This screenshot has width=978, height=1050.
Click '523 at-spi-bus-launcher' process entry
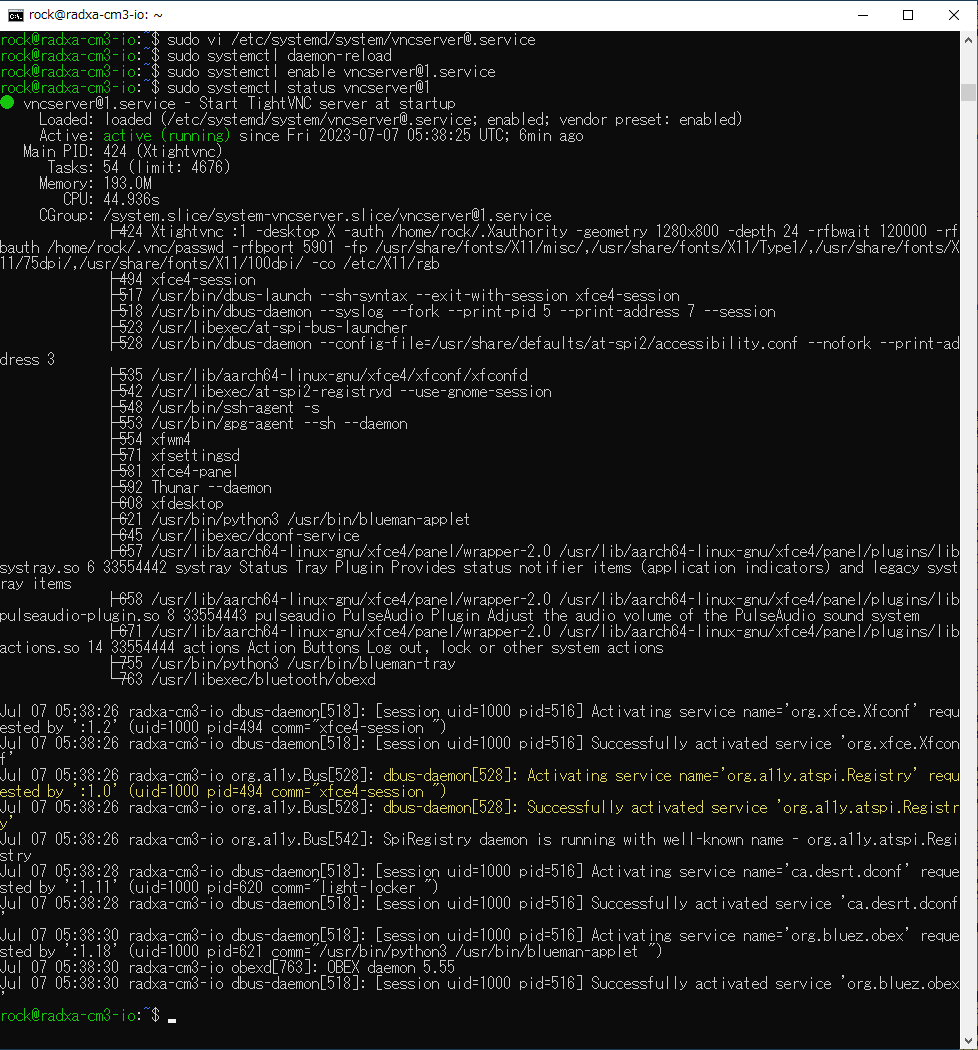259,327
